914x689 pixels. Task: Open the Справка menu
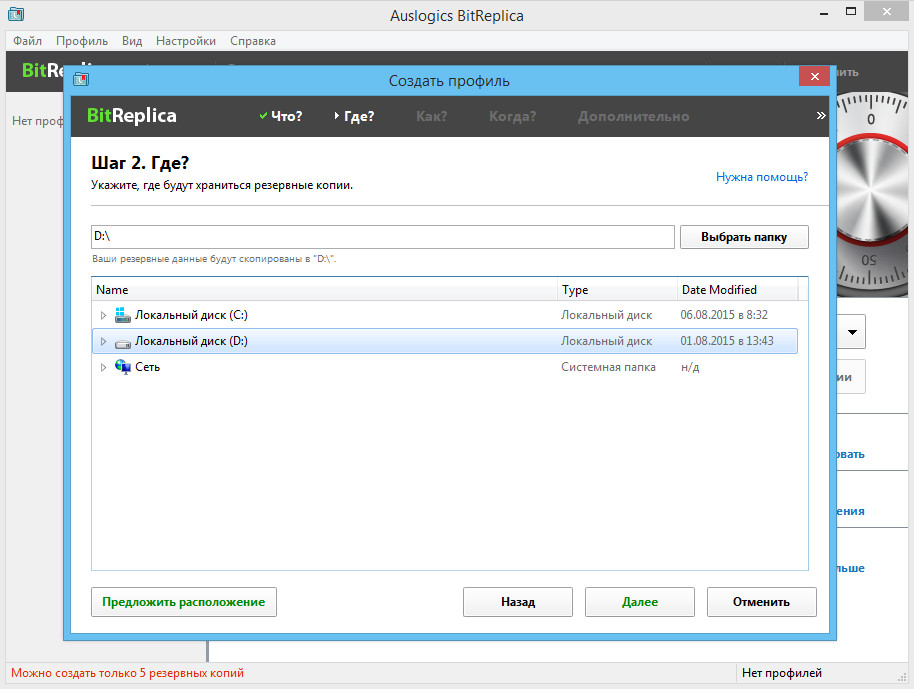tap(252, 41)
